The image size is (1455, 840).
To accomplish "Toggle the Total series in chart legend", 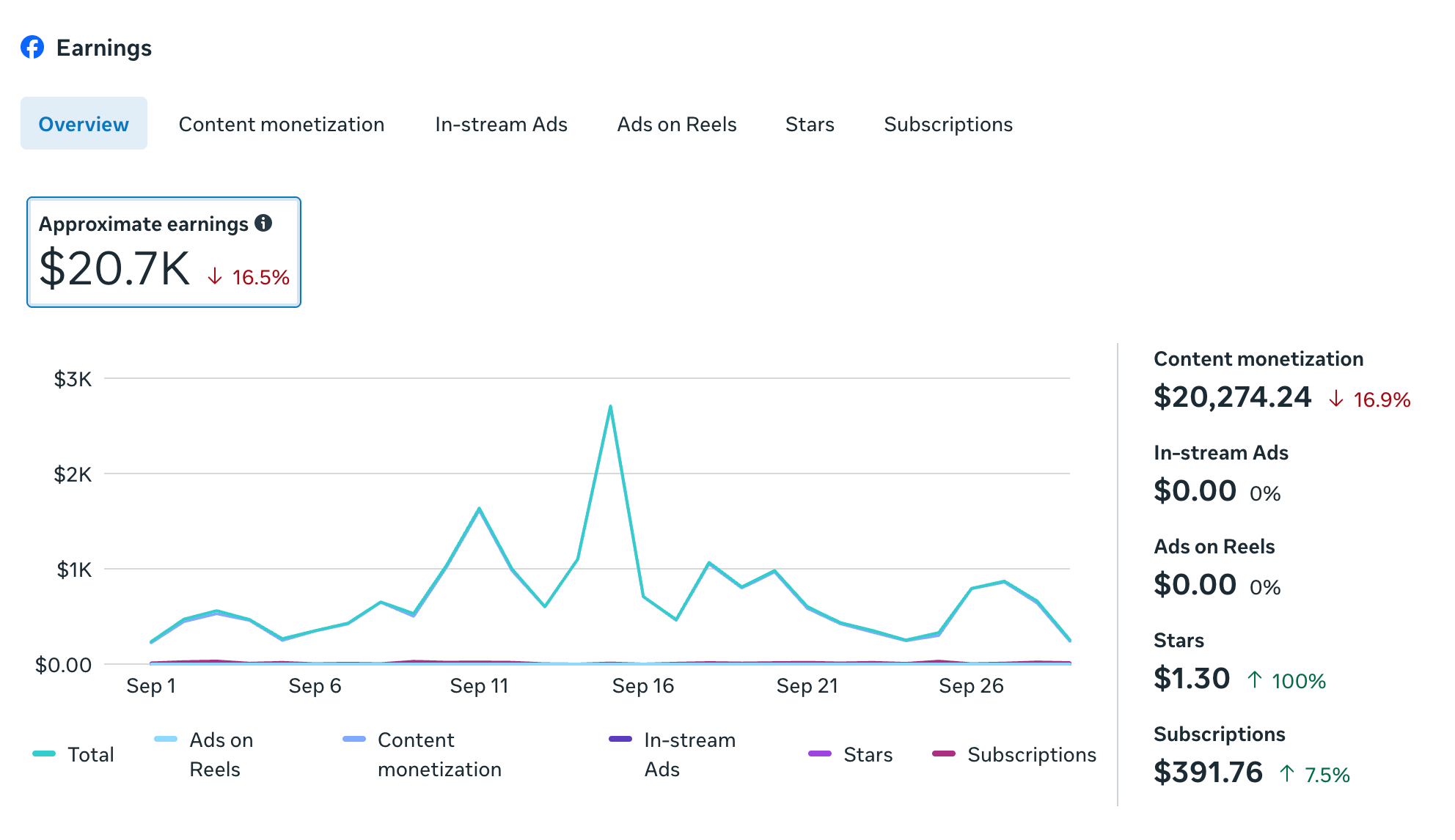I will (90, 754).
